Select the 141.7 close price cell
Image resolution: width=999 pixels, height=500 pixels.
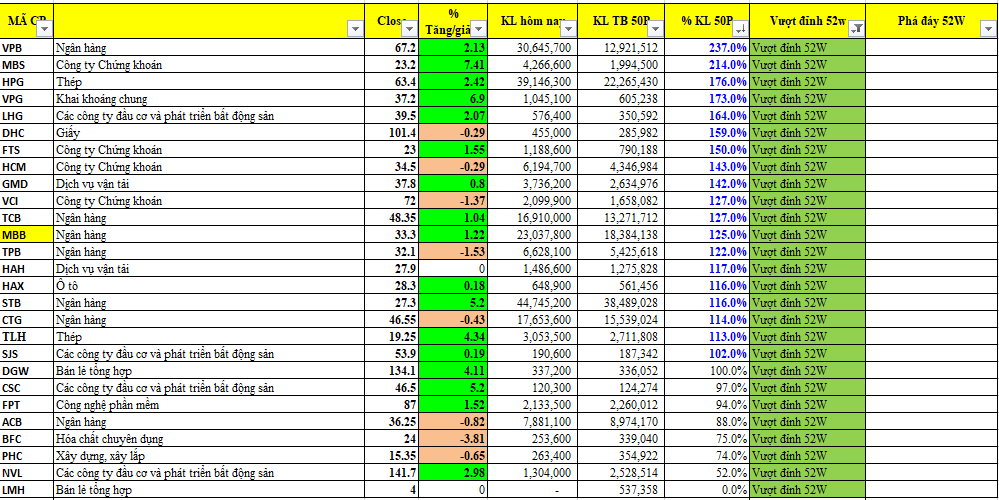[394, 472]
